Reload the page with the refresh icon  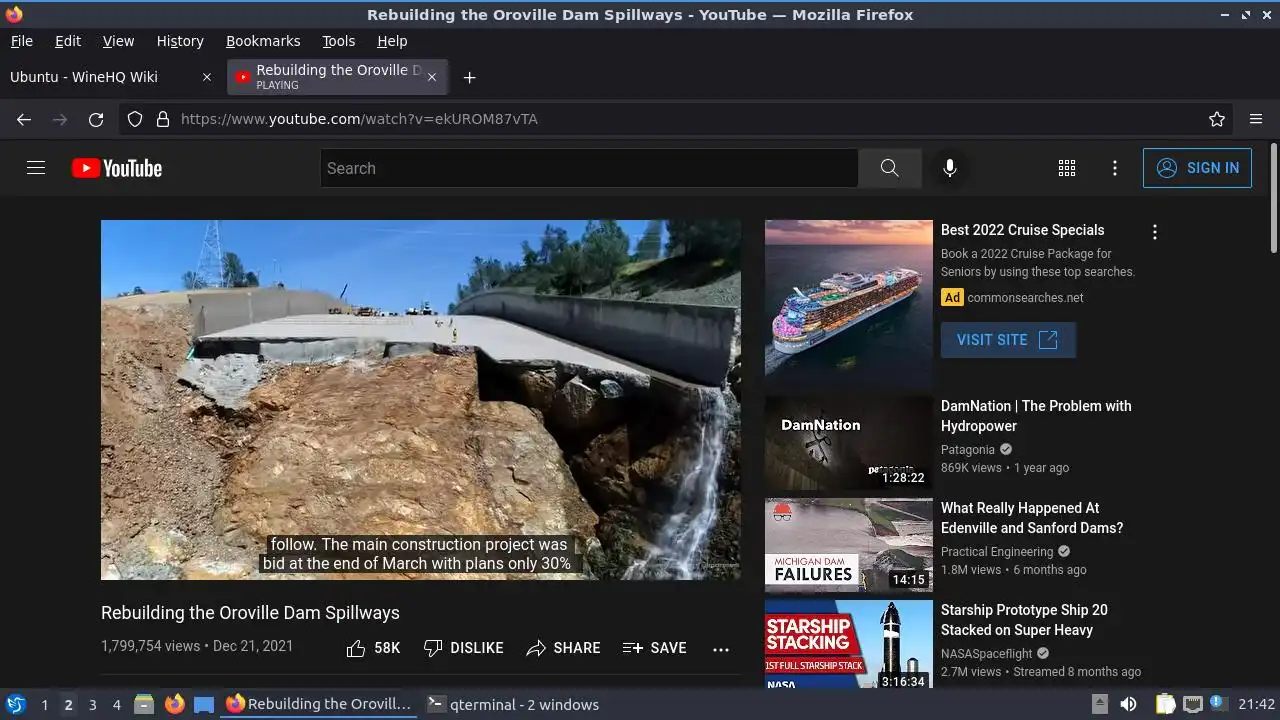pos(96,119)
